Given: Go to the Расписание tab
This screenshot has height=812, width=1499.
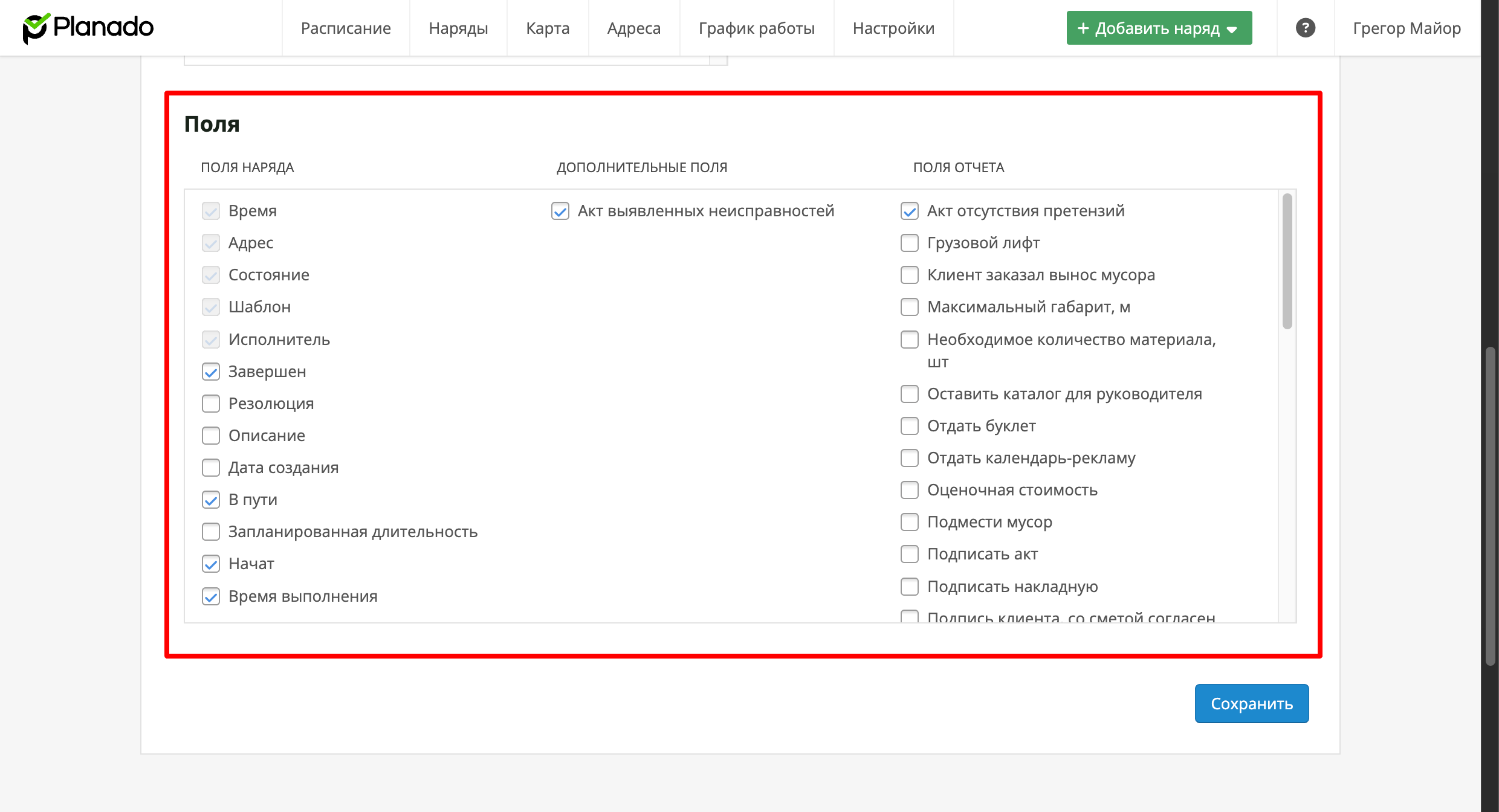Looking at the screenshot, I should pos(346,28).
